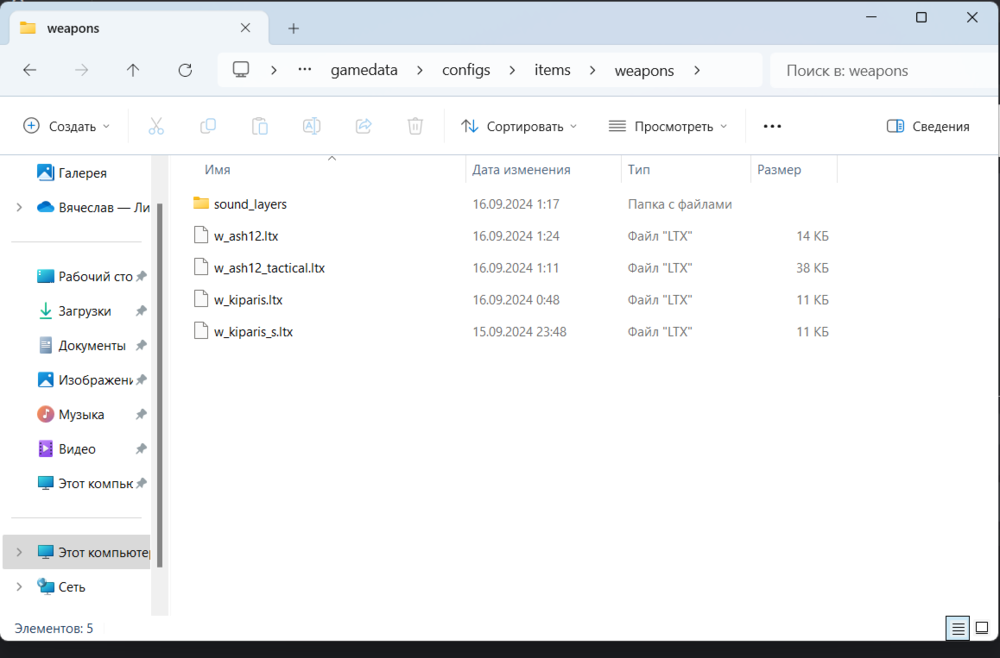Click the Cut scissors icon

(156, 126)
